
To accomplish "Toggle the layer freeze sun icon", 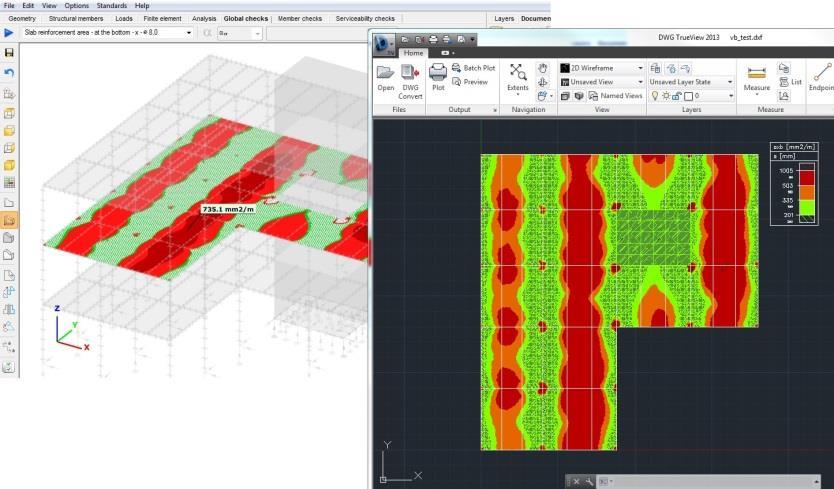I will click(666, 96).
